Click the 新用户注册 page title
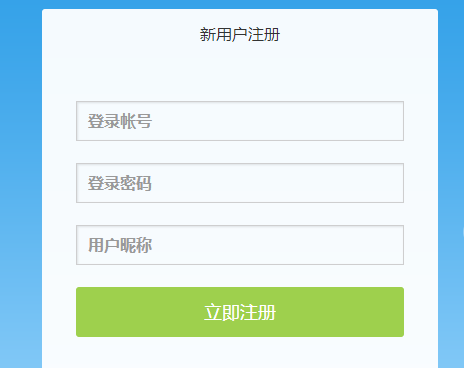The width and height of the screenshot is (464, 368). 240,34
